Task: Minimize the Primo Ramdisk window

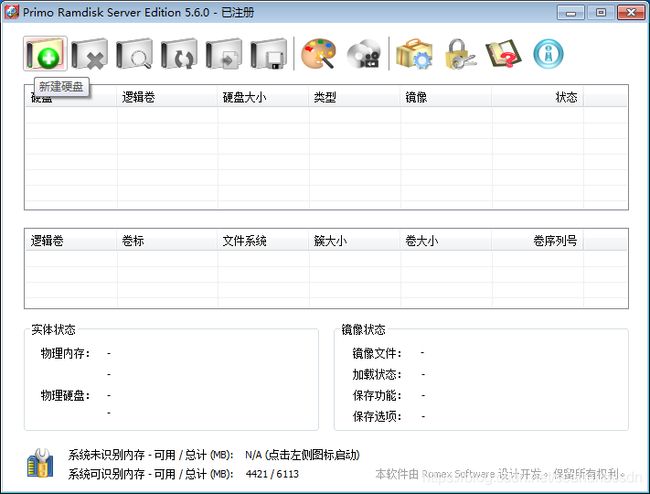Action: [x=570, y=12]
